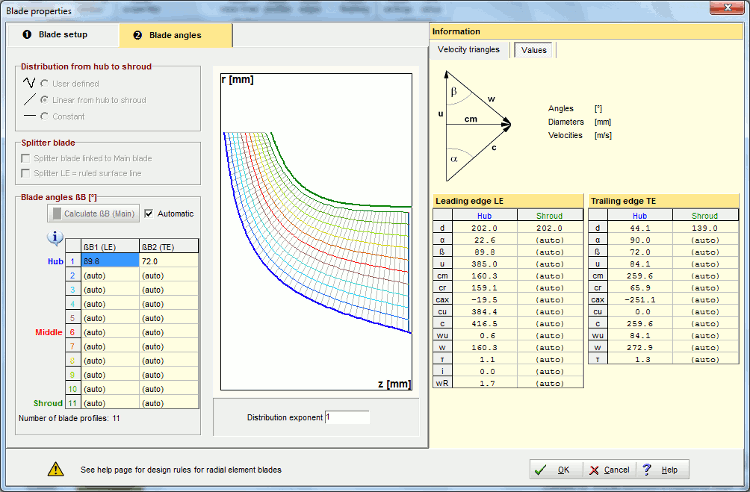The height and width of the screenshot is (492, 750).
Task: Click the Distribution exponent input field
Action: click(x=347, y=417)
